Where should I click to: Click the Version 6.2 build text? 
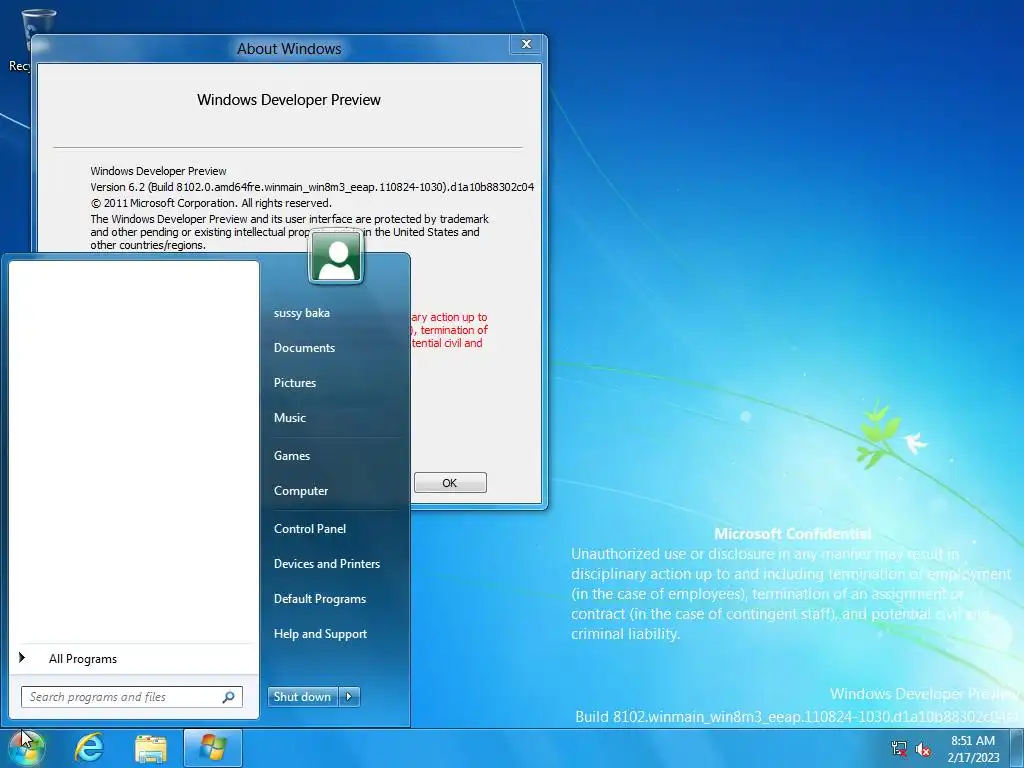[x=312, y=187]
